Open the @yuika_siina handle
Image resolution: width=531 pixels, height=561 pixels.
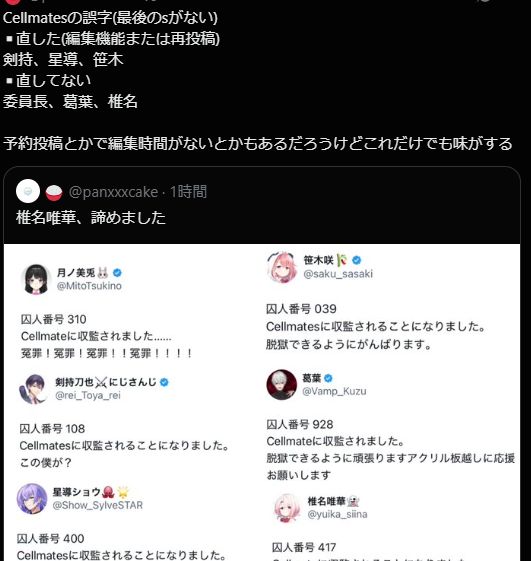point(337,514)
